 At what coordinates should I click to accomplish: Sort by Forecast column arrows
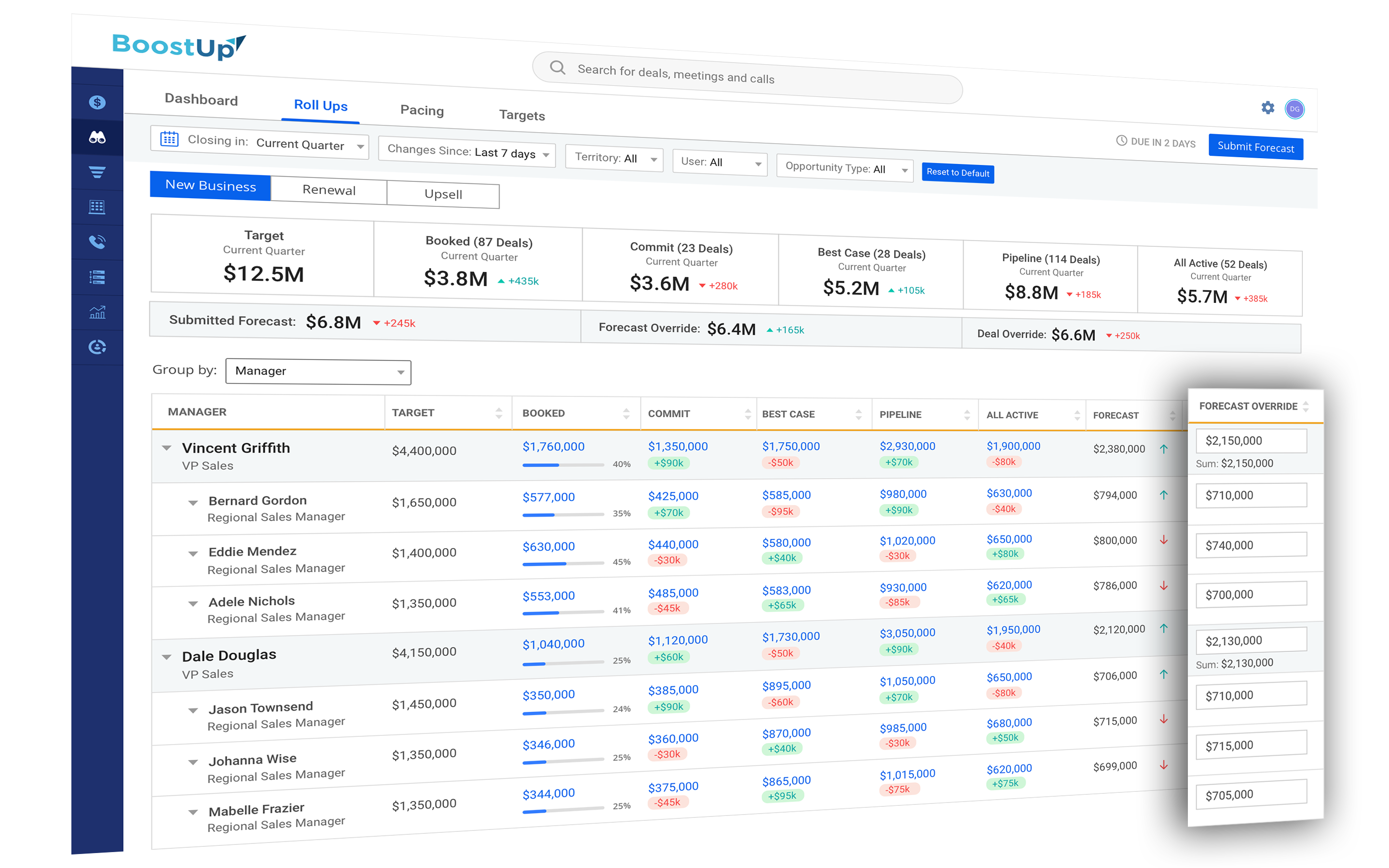(x=1172, y=416)
